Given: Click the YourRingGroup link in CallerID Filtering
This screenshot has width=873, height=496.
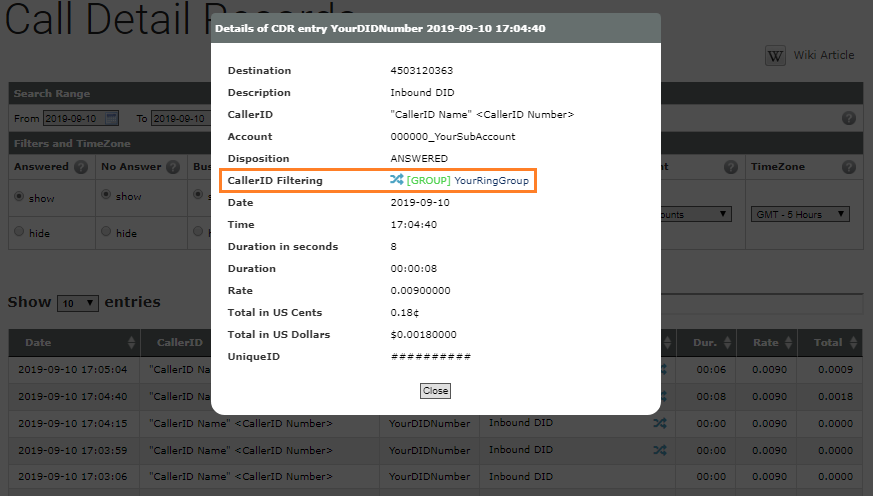Looking at the screenshot, I should click(x=491, y=180).
